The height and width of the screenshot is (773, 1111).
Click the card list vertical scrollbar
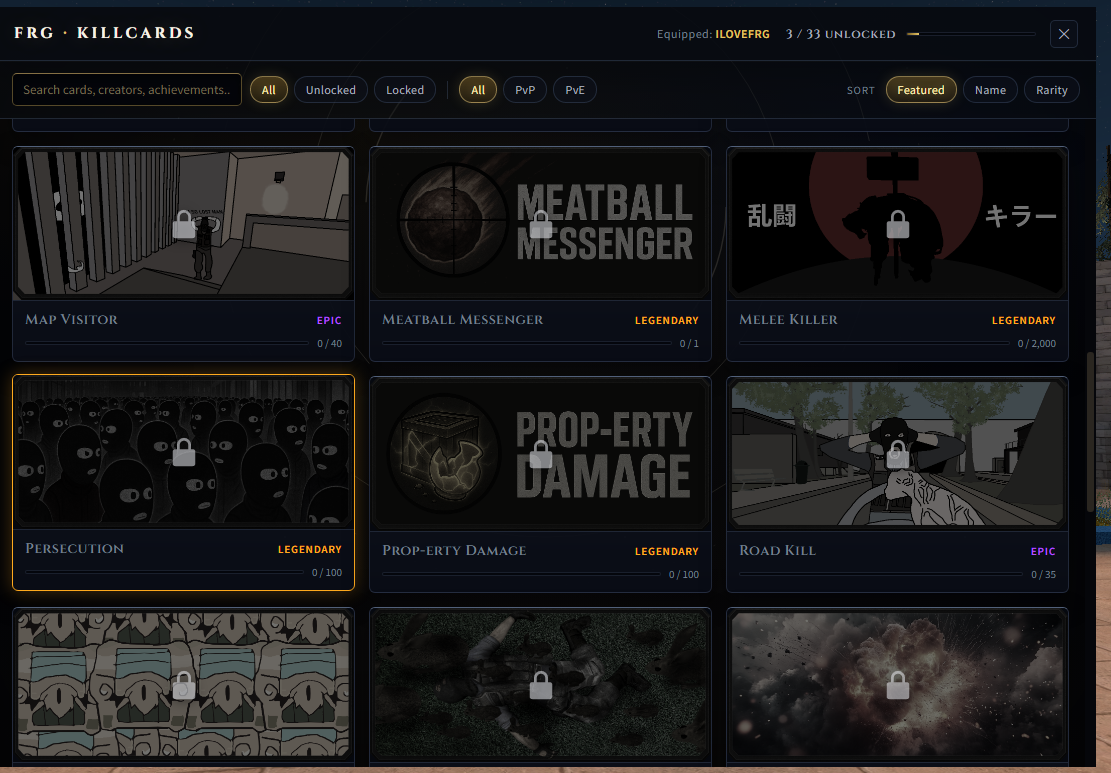click(x=1090, y=431)
